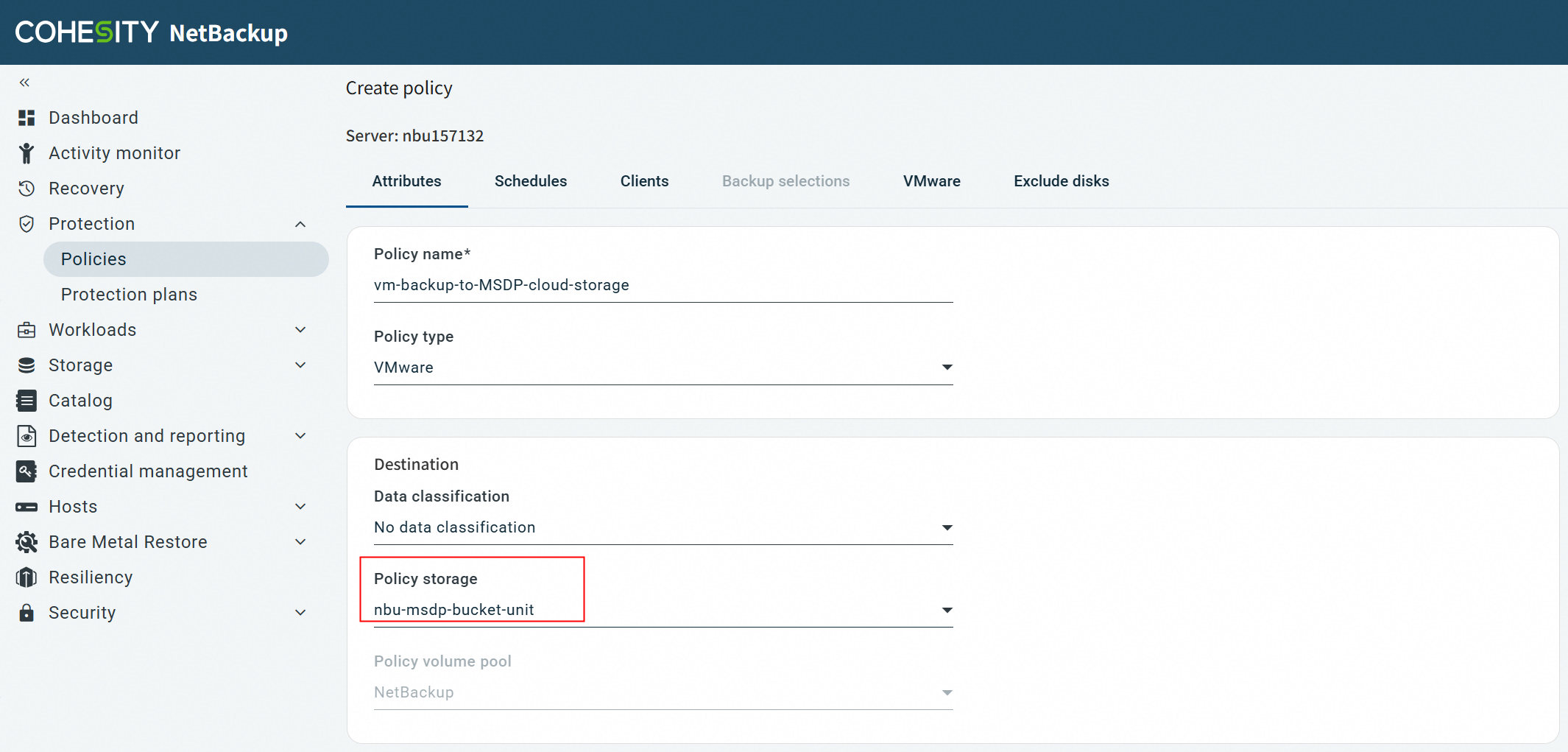The height and width of the screenshot is (752, 1568).
Task: Open Protection plans
Action: (130, 295)
